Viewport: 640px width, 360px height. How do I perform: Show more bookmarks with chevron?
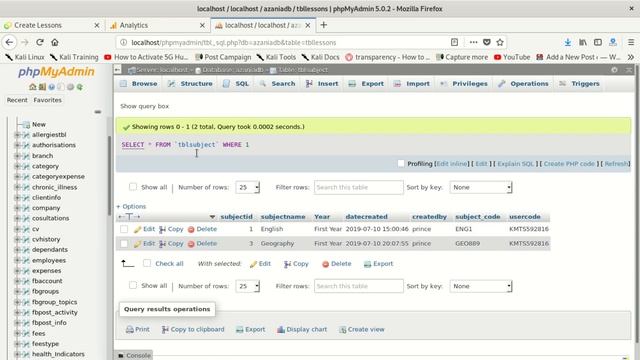point(631,57)
